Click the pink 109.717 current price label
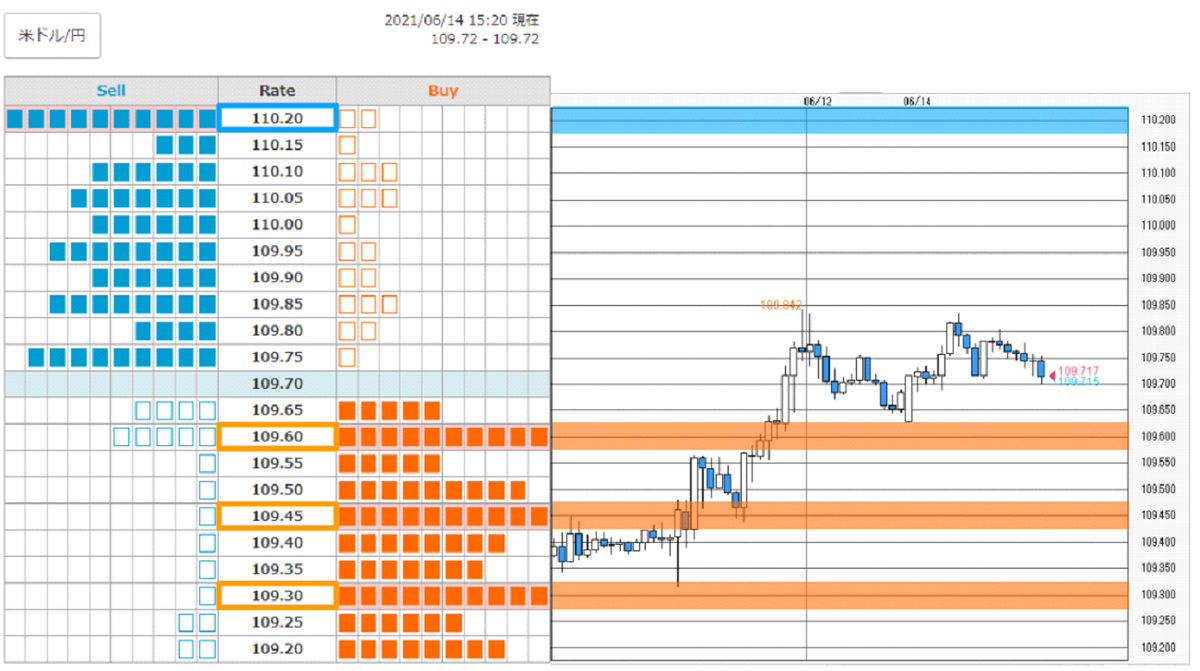 [x=1078, y=371]
